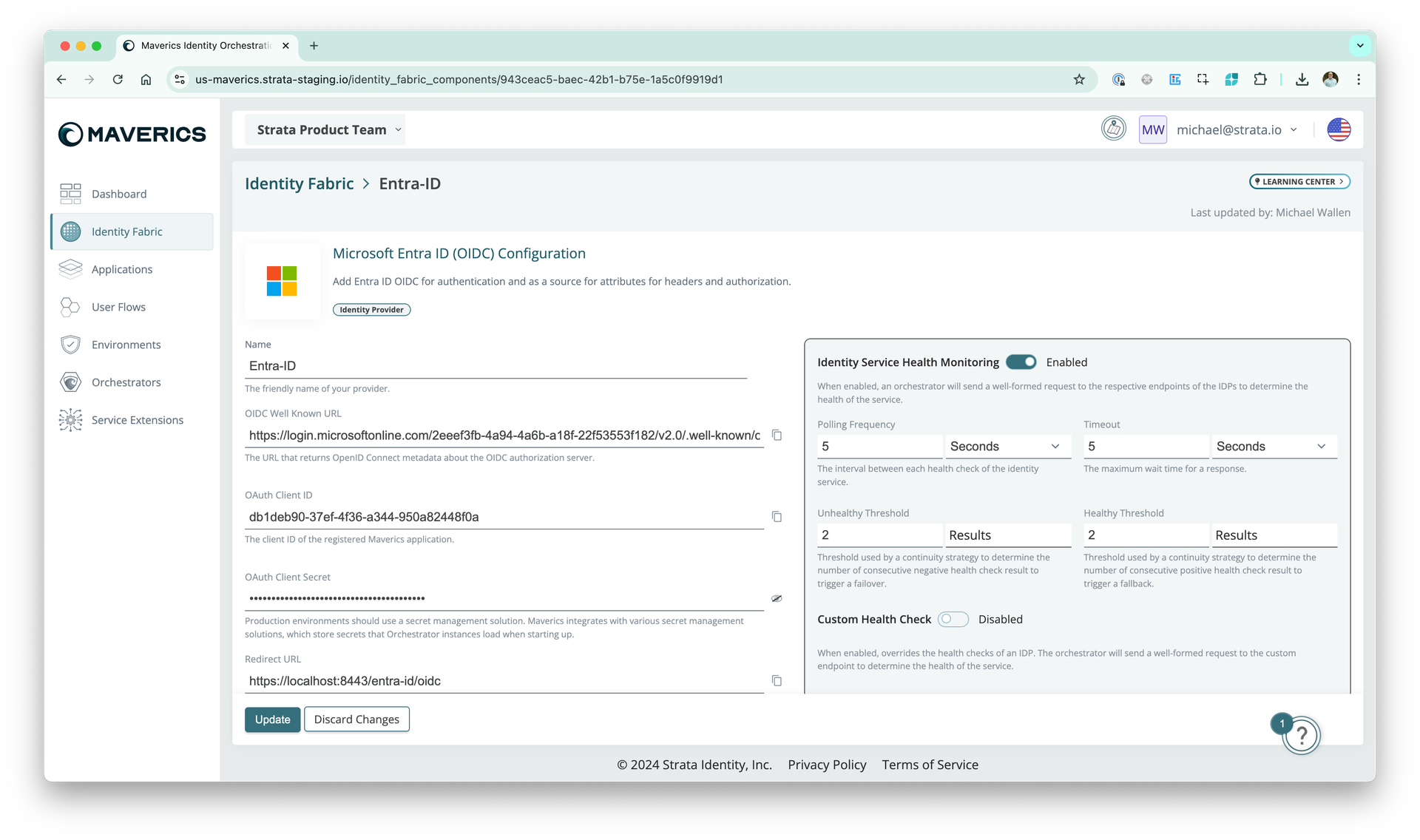Open the Terms of Service link

click(x=930, y=765)
